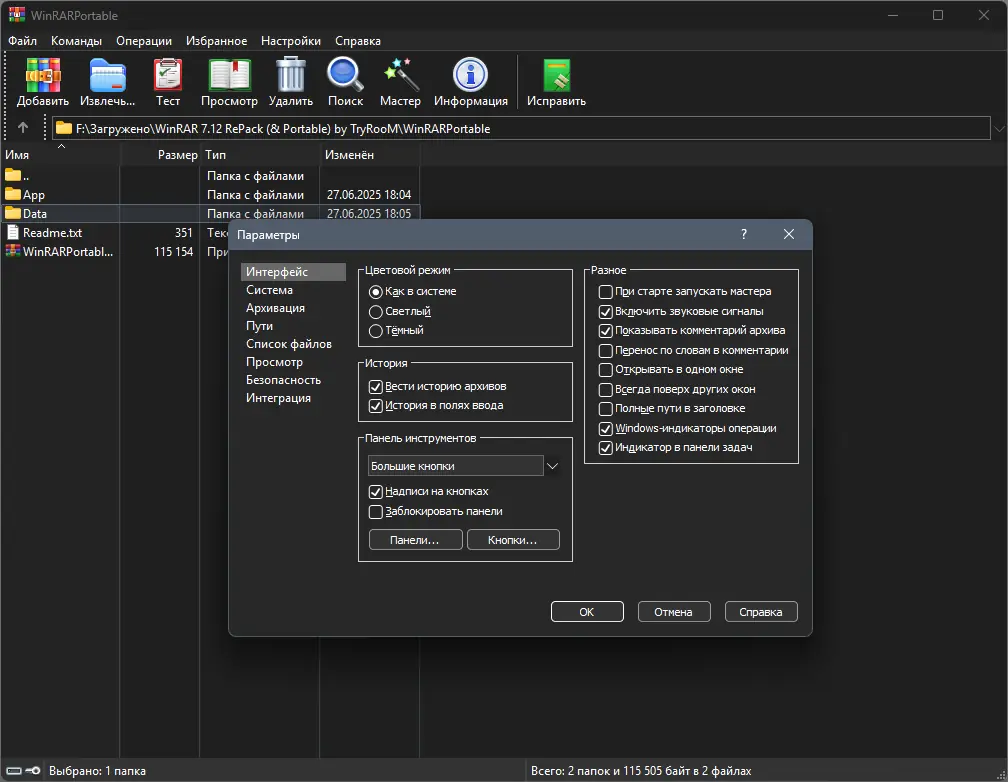Image resolution: width=1008 pixels, height=782 pixels.
Task: Switch to the Просмотр settings page
Action: click(293, 362)
